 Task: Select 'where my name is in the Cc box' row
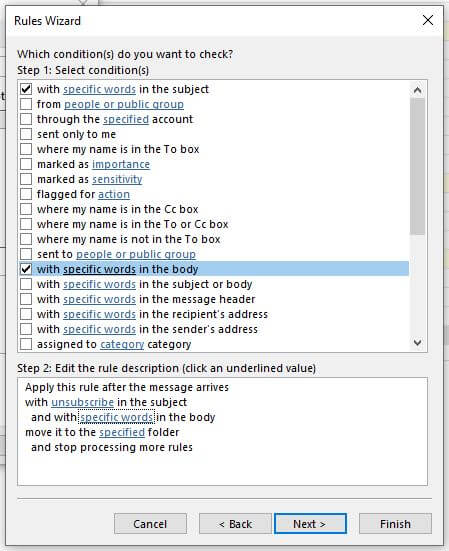tap(214, 209)
